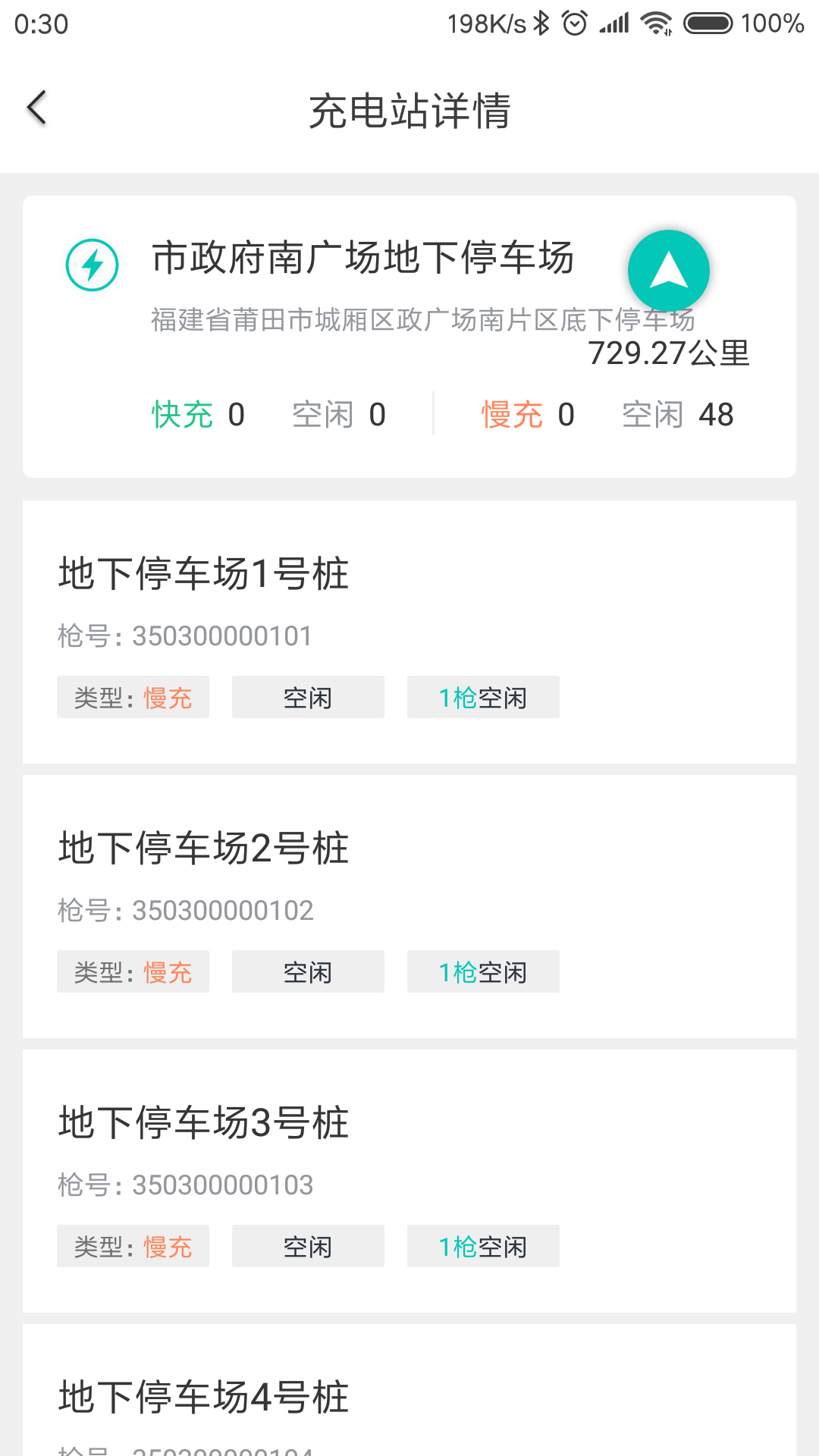Tap 空闲 status tag on pile 3
Viewport: 819px width, 1456px height.
click(308, 1246)
